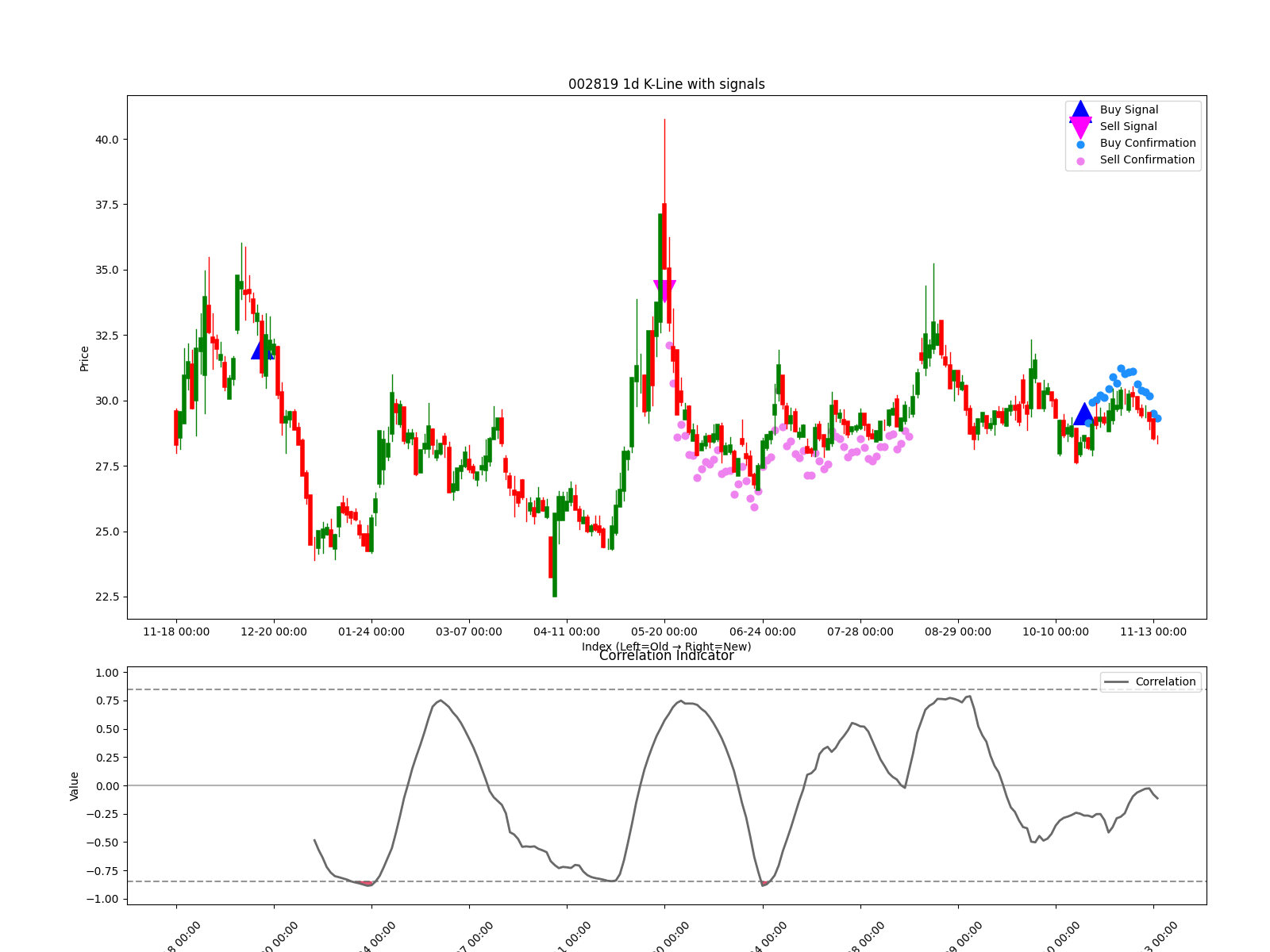Click the '11-18 00:00' x-axis tick label
Viewport: 1270px width, 952px height.
click(176, 631)
